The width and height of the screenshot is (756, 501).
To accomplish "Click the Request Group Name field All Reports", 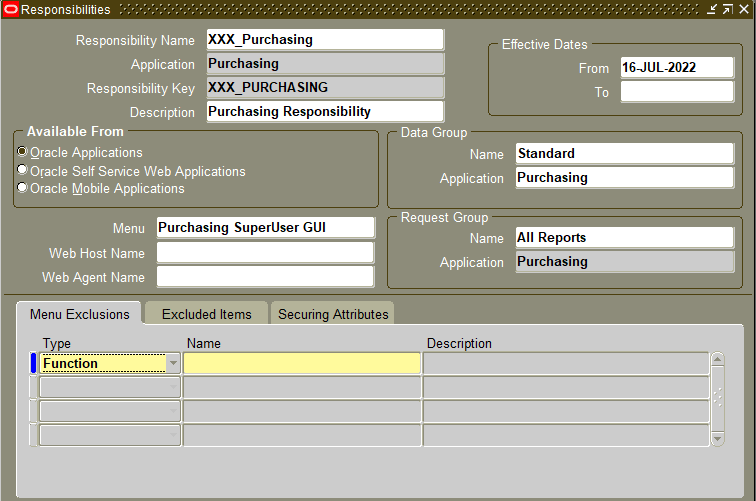I will [x=625, y=238].
